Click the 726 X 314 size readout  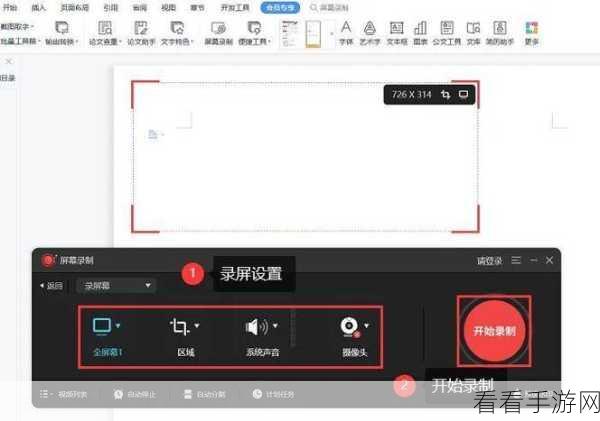pyautogui.click(x=411, y=95)
